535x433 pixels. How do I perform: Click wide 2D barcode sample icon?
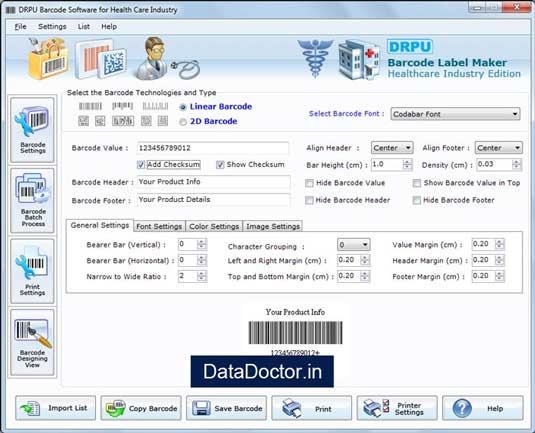point(123,121)
